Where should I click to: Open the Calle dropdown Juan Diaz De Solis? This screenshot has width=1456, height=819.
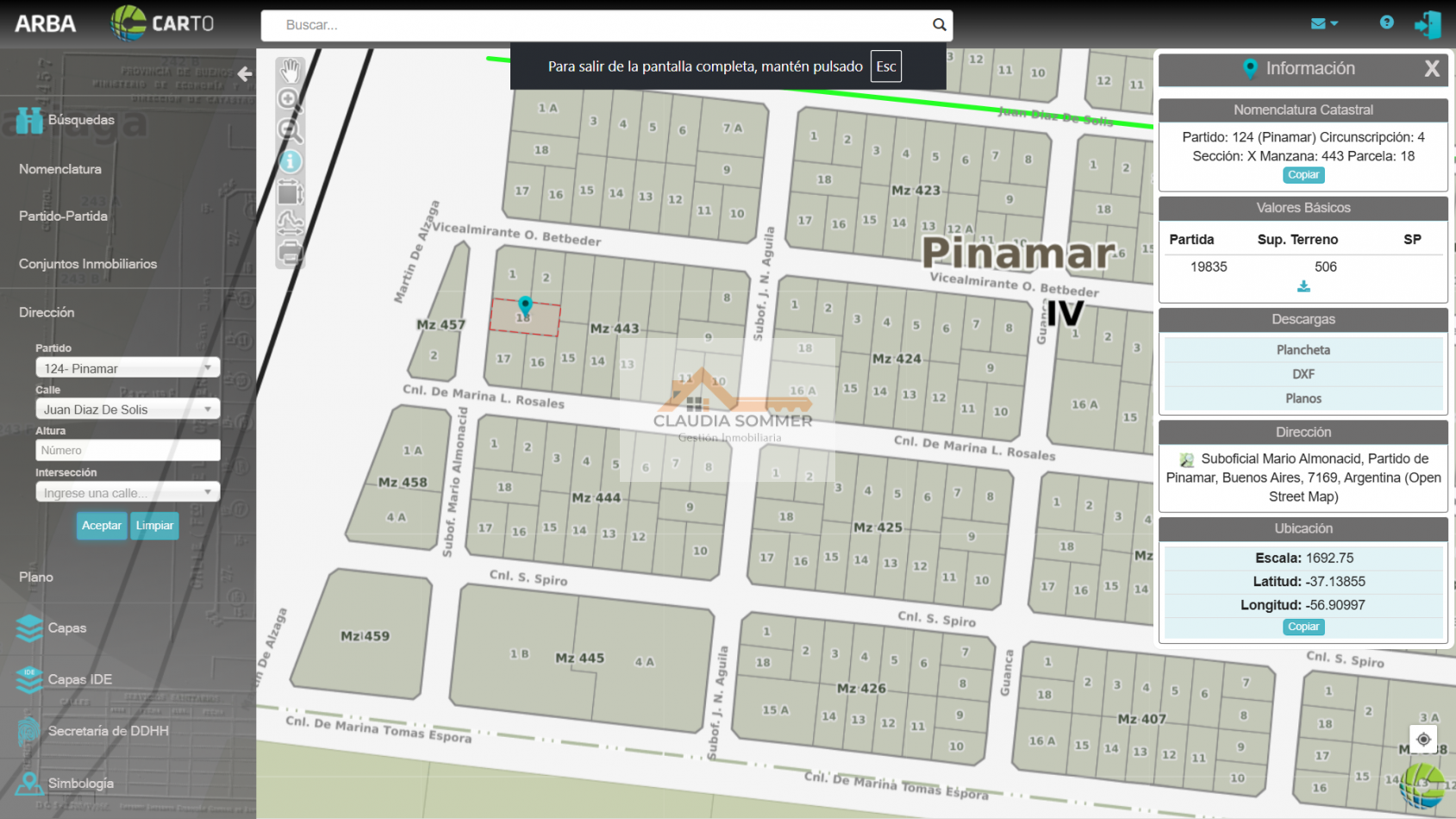128,409
